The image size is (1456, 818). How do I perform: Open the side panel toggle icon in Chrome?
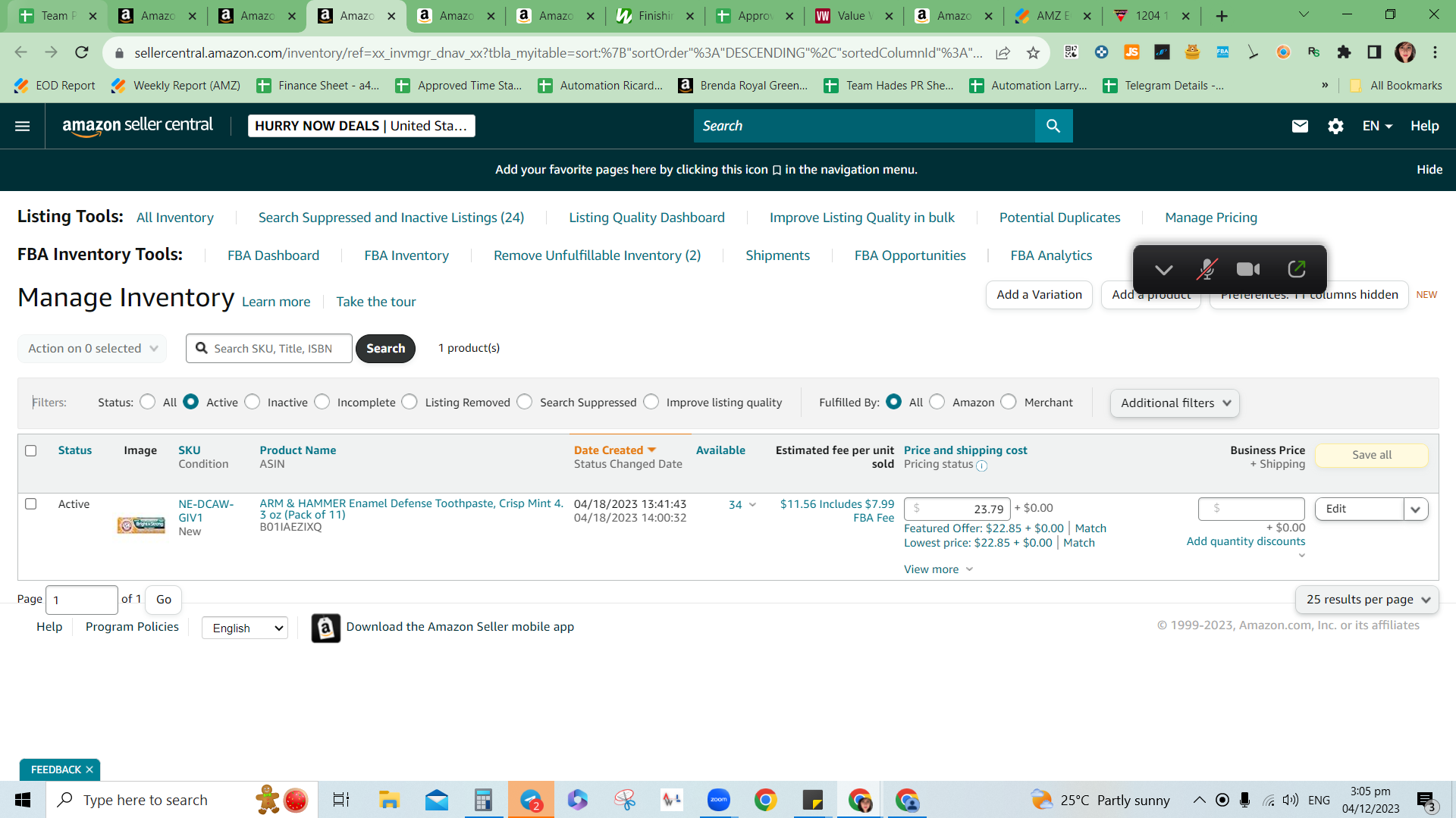pyautogui.click(x=1374, y=52)
